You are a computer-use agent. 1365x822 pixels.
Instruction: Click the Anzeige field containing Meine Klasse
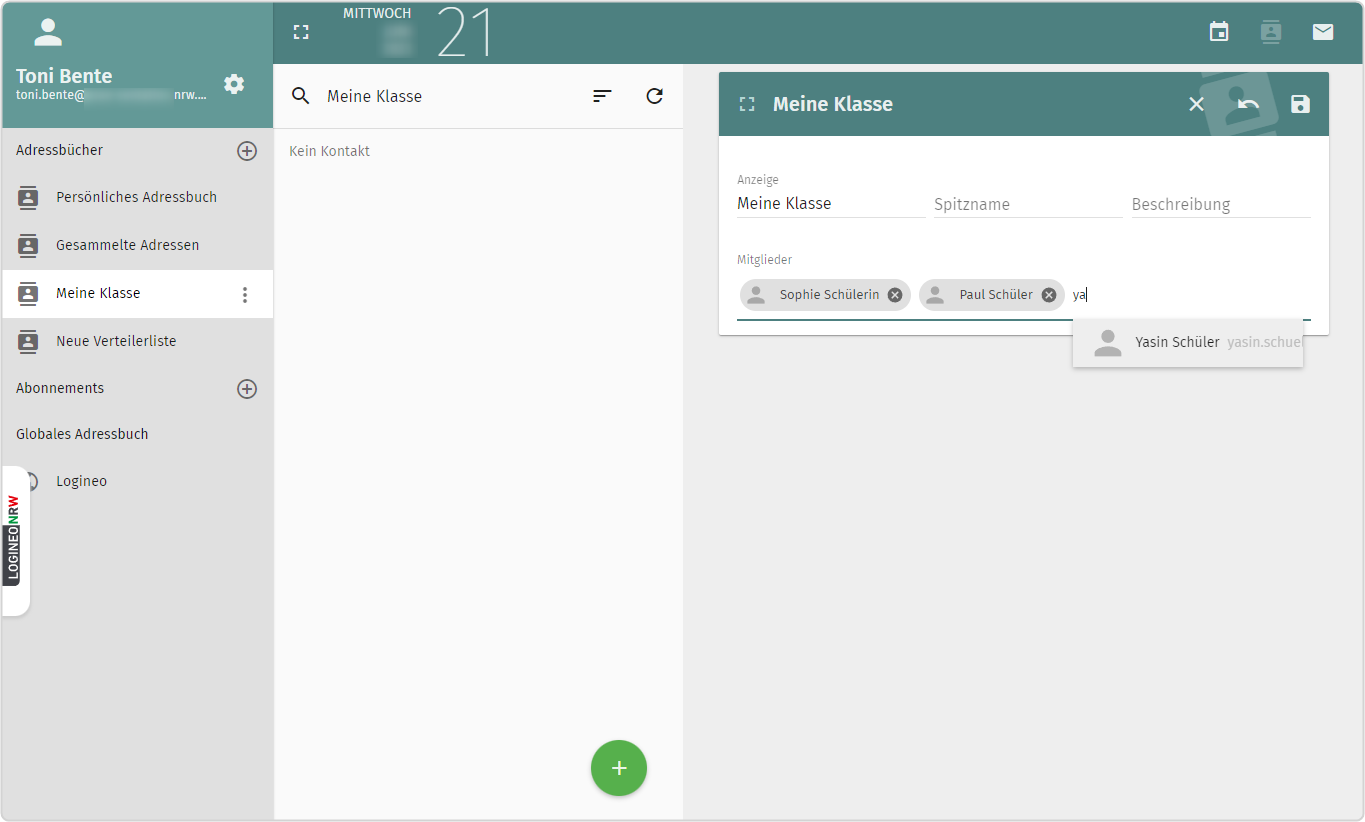click(x=831, y=204)
